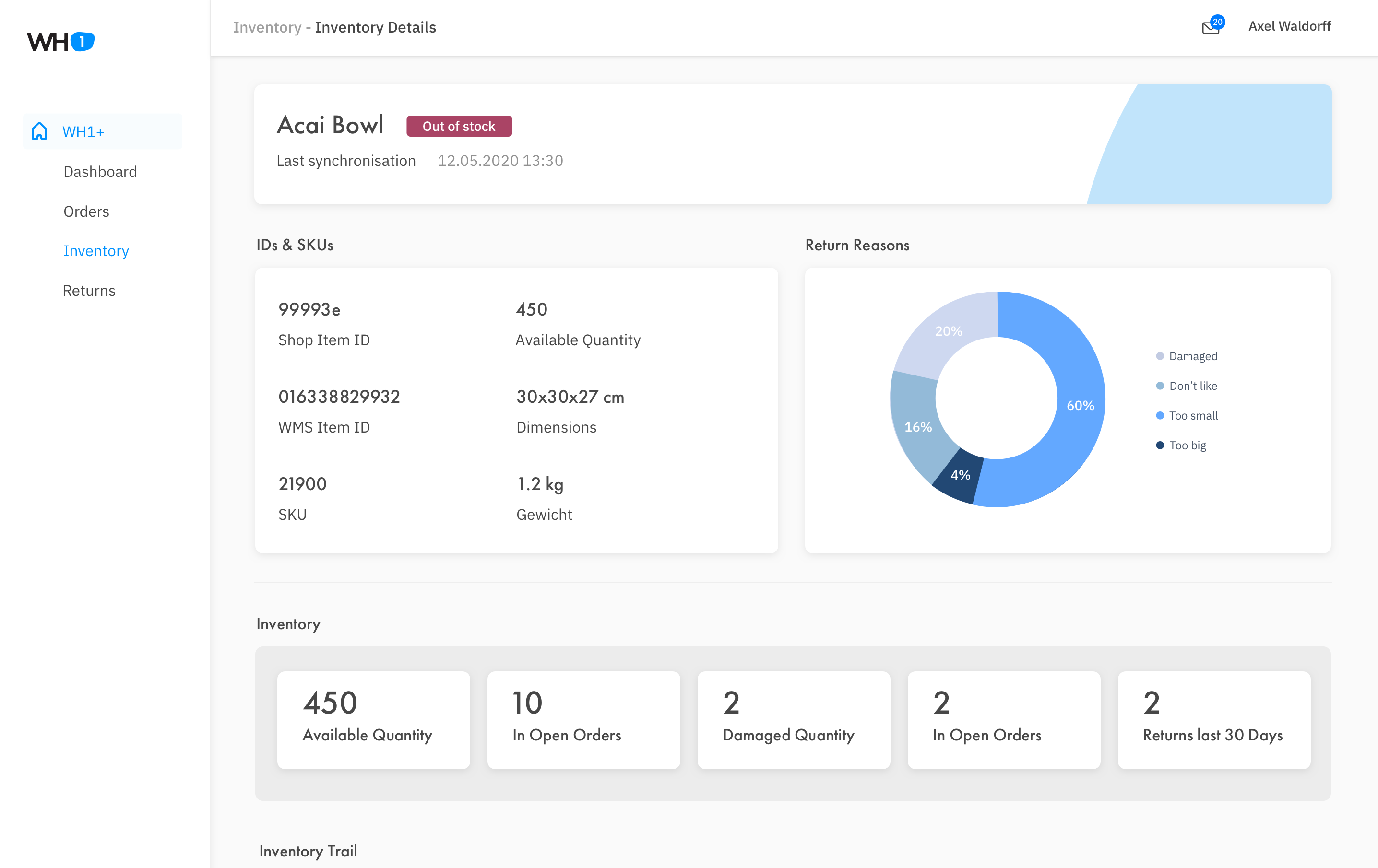The image size is (1378, 868).
Task: Click the house icon beside WH1+
Action: pos(39,131)
